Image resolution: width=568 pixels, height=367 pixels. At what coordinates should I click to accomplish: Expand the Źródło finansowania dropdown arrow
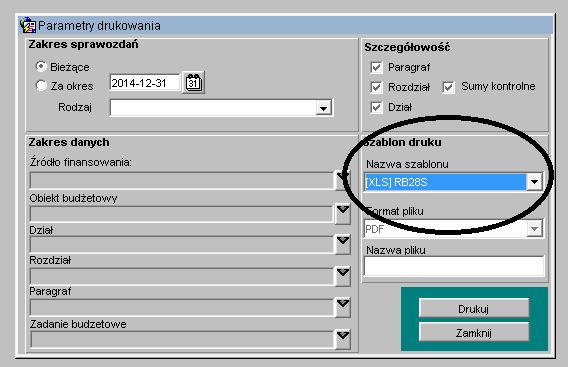point(342,180)
